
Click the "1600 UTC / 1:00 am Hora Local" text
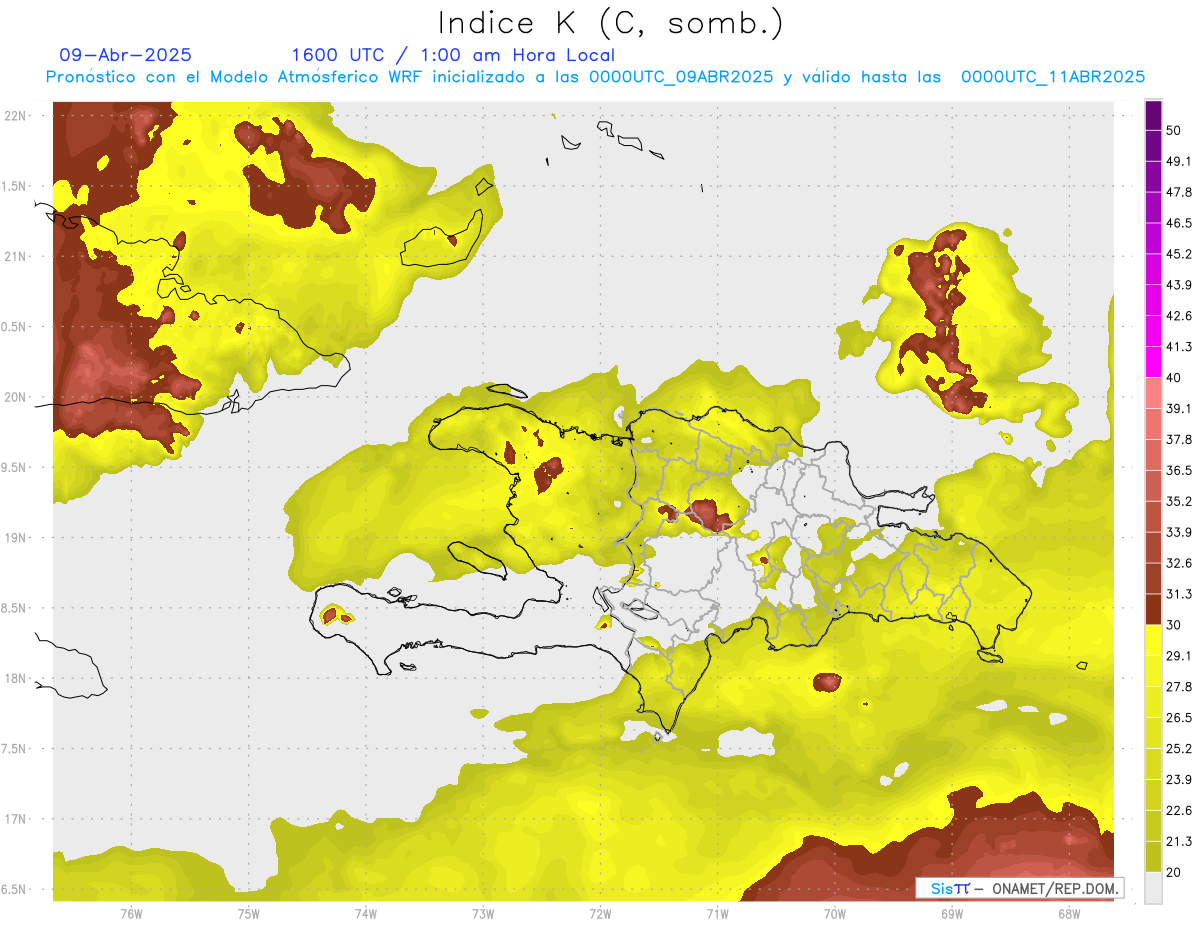coord(453,55)
